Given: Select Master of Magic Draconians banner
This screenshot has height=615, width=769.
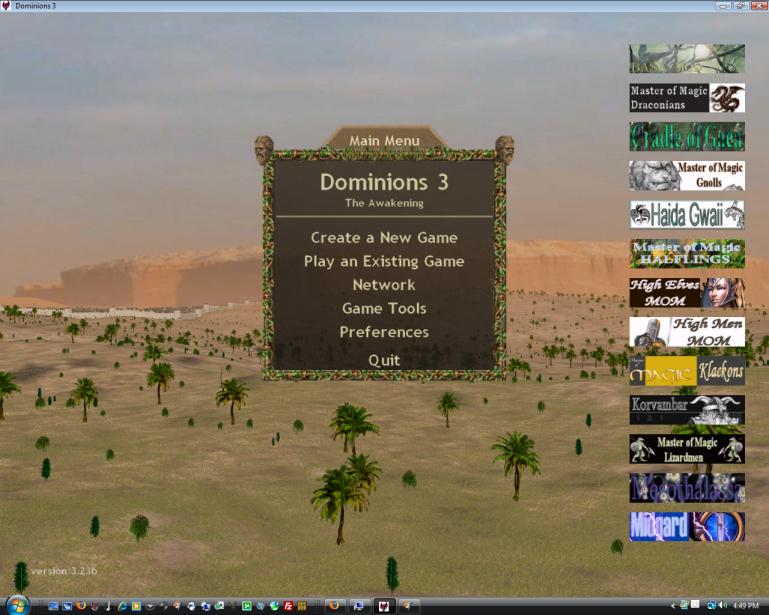Looking at the screenshot, I should coord(687,98).
